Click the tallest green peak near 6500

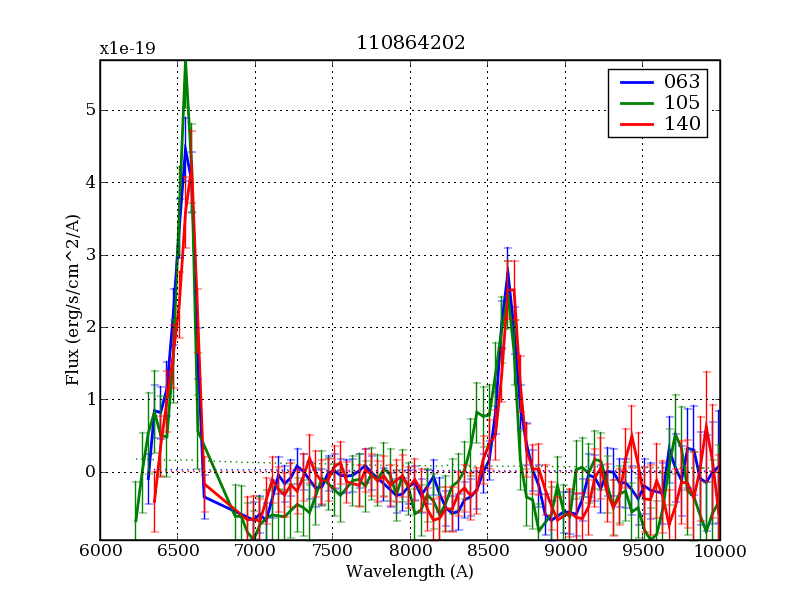[x=185, y=63]
